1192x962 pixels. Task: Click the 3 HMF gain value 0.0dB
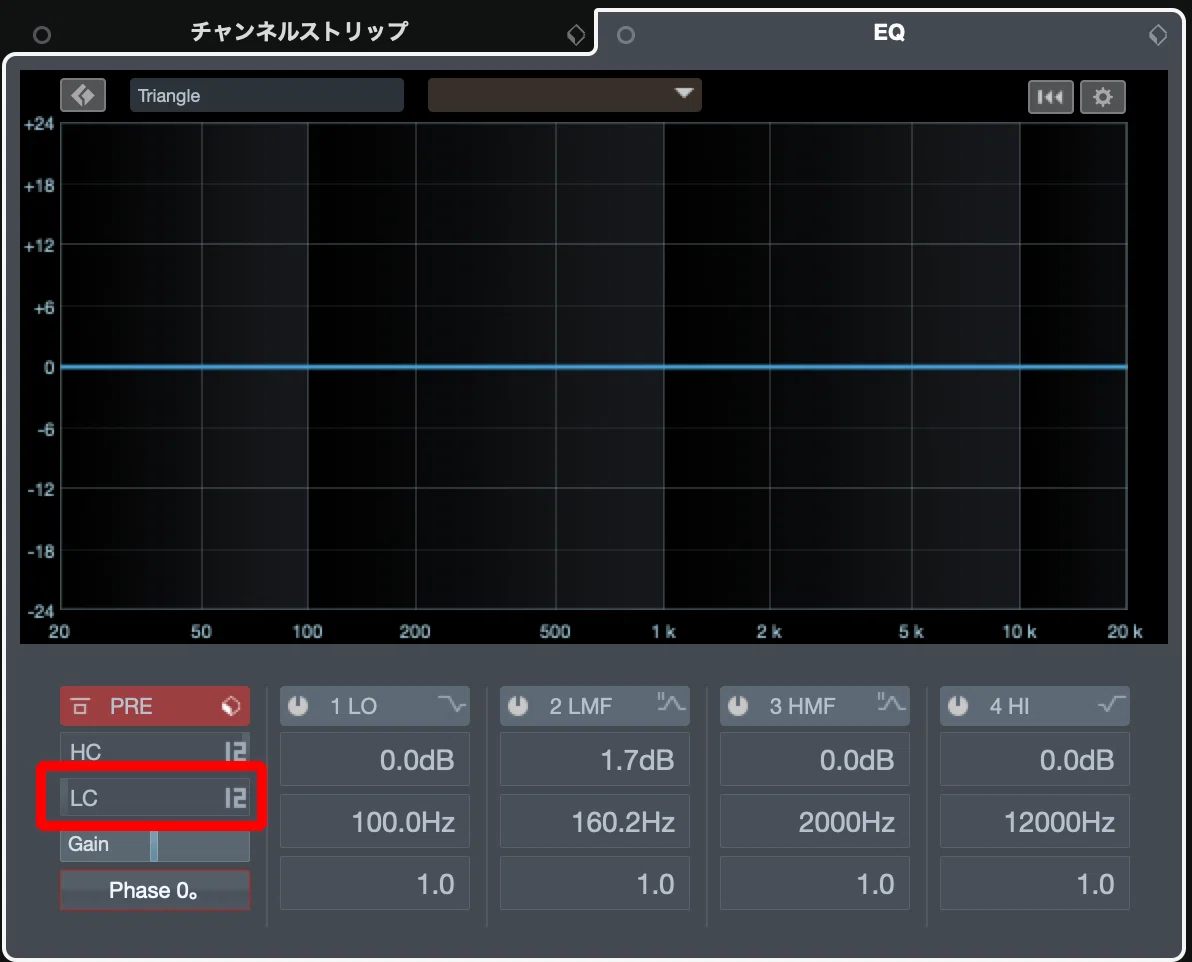point(814,759)
